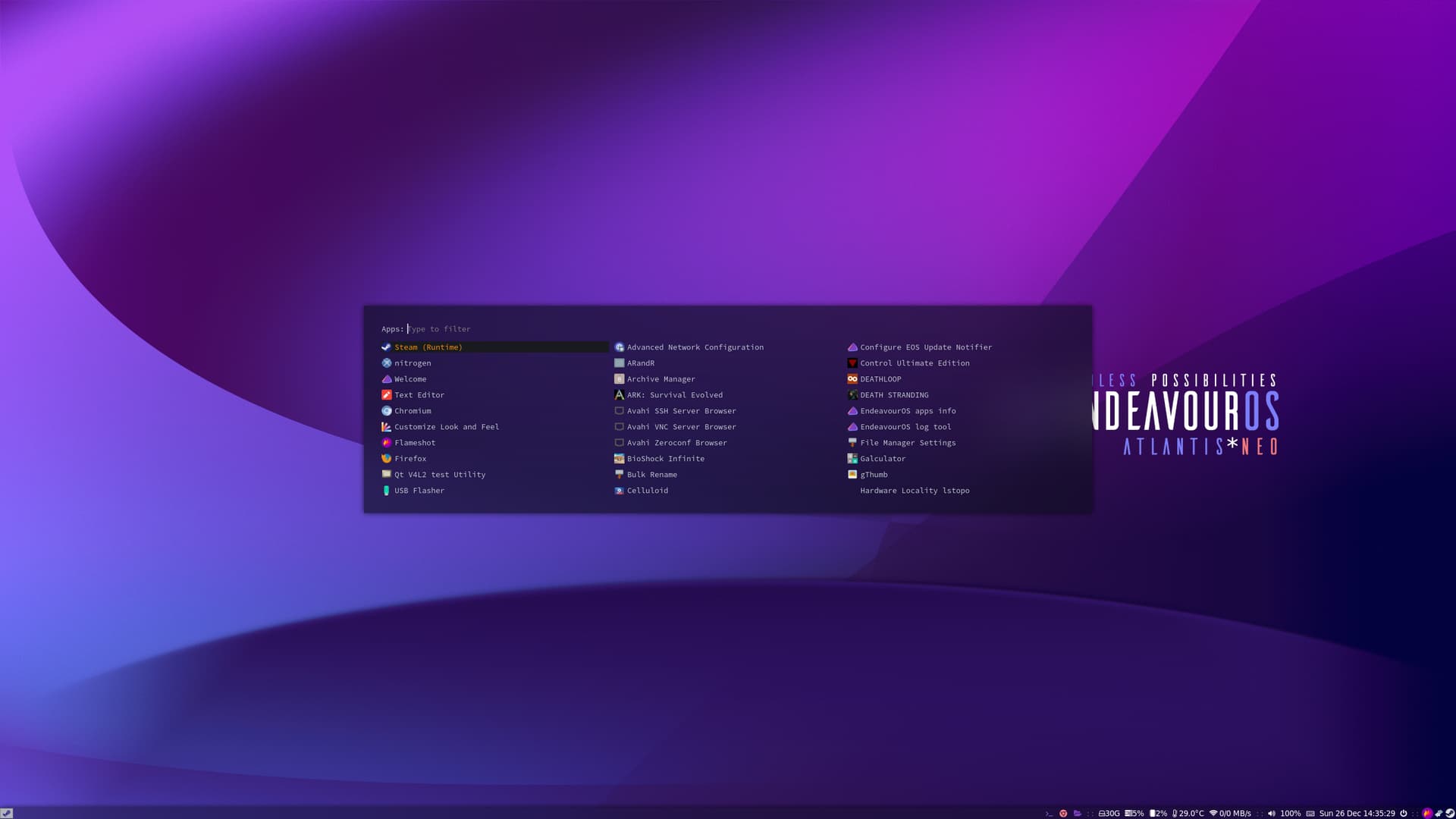Click the Chromium browser icon
Viewport: 1456px width, 819px height.
coord(386,411)
